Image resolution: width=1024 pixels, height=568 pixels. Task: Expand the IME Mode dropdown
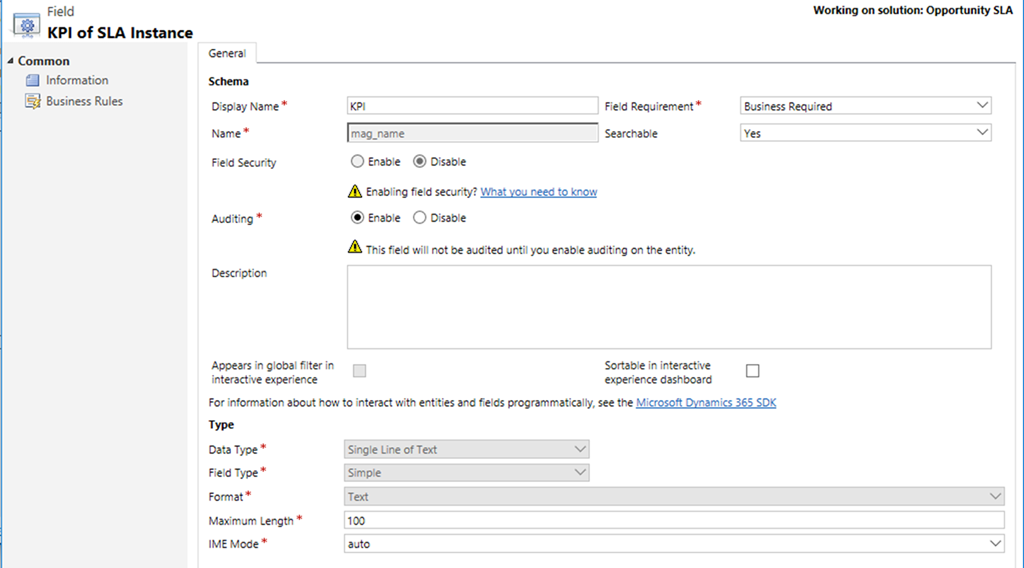tap(673, 543)
